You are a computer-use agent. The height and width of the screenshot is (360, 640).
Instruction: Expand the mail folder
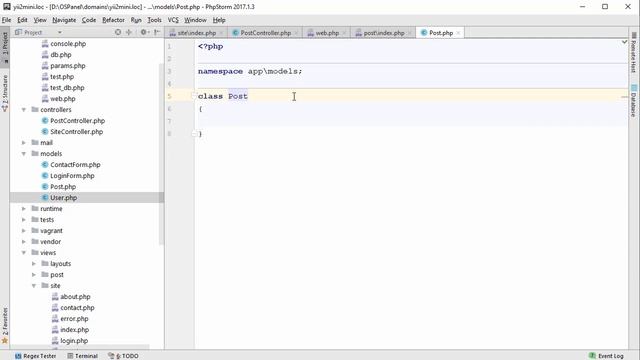coord(24,143)
